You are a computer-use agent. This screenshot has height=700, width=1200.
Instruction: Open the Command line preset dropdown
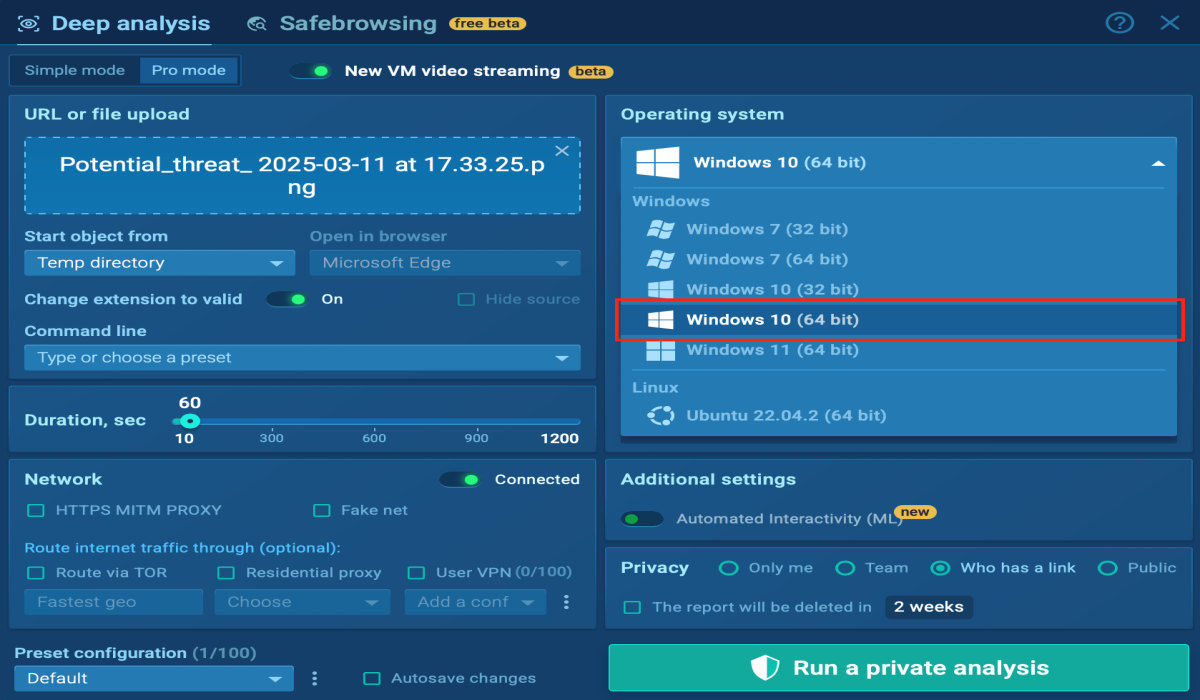302,357
